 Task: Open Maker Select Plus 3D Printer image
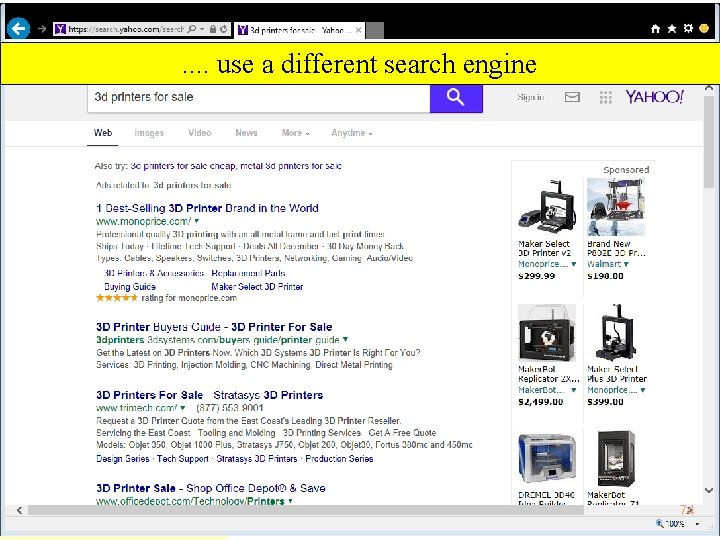616,333
